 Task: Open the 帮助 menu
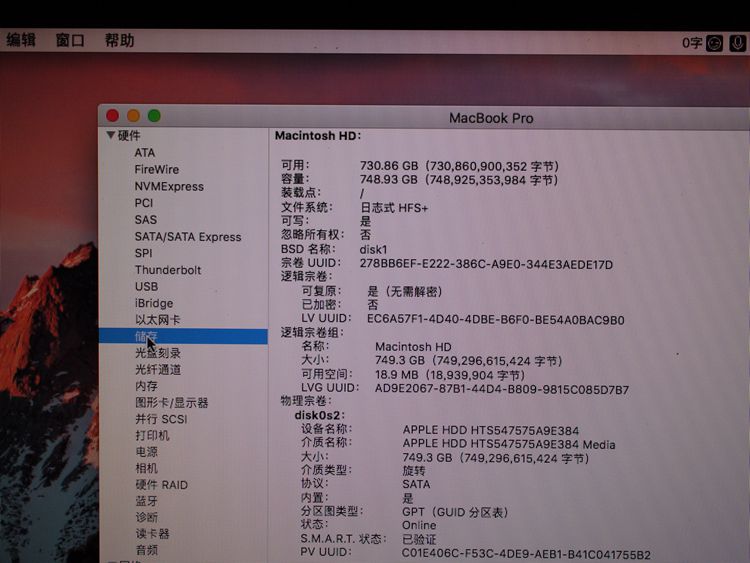(x=119, y=40)
